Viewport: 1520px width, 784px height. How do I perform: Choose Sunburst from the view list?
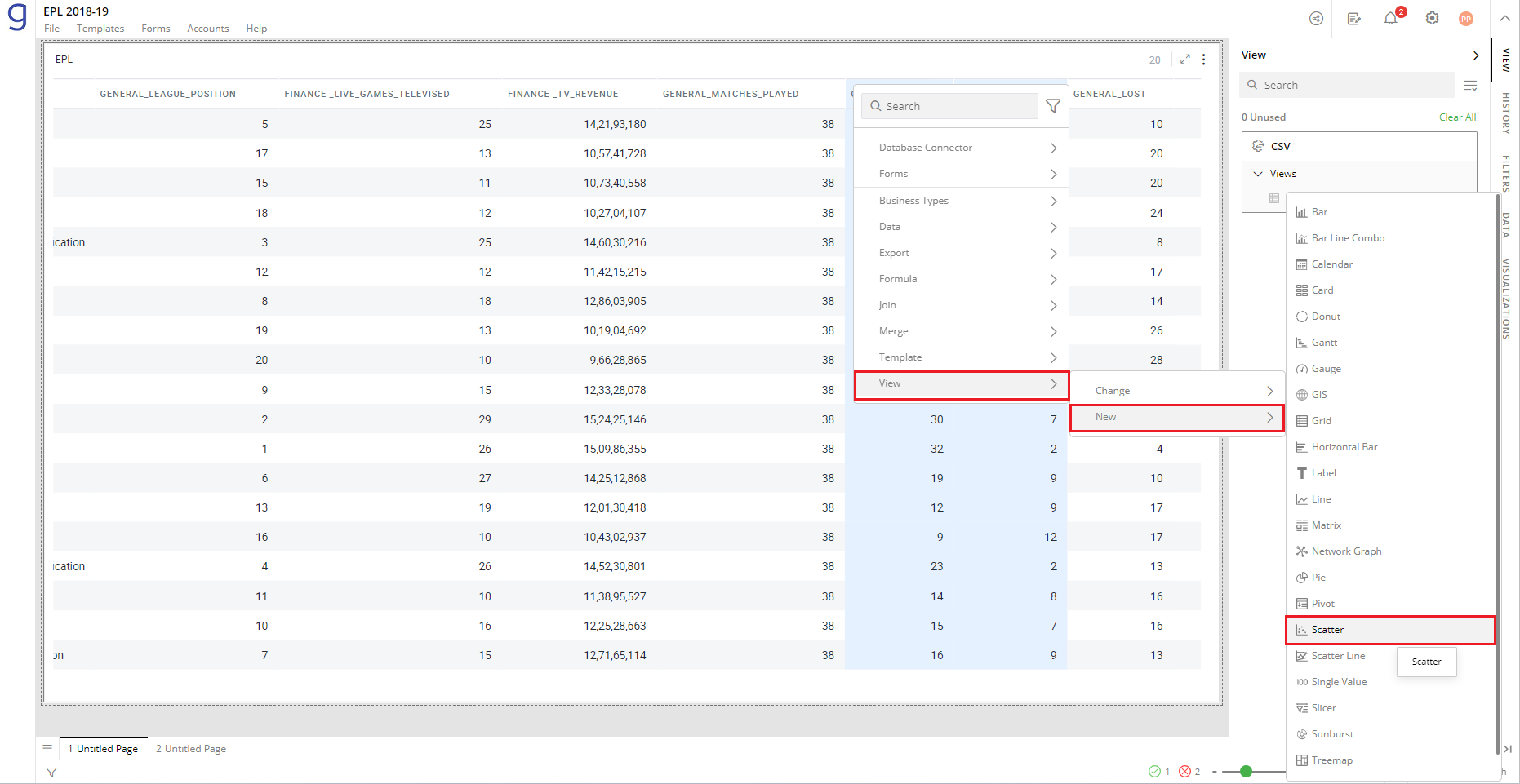tap(1391, 734)
